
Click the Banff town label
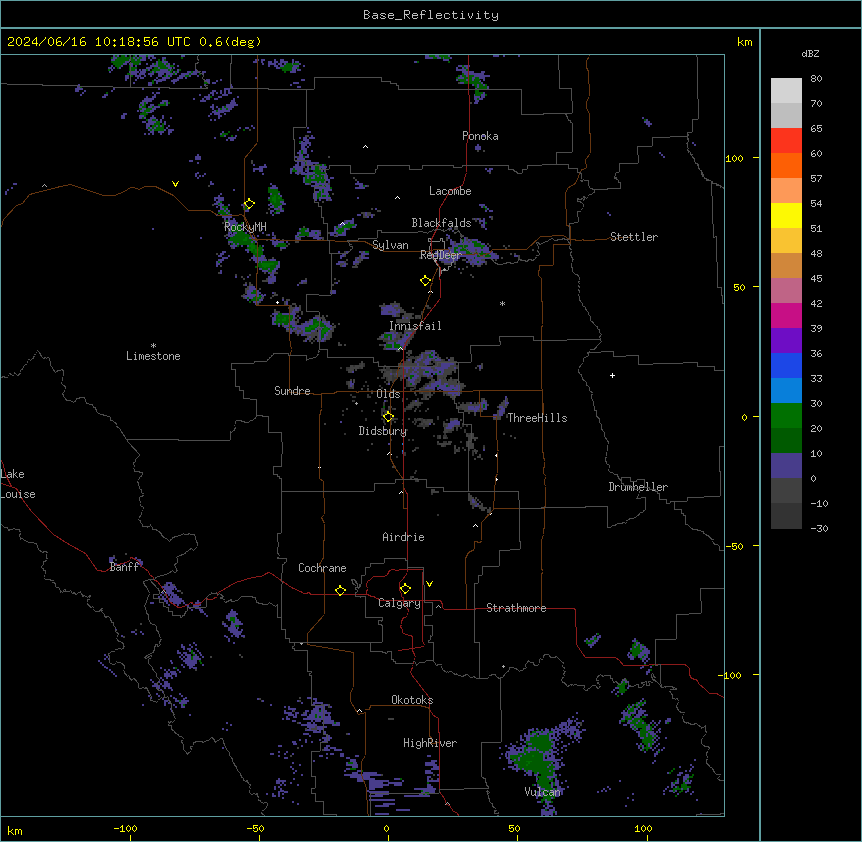tap(124, 567)
